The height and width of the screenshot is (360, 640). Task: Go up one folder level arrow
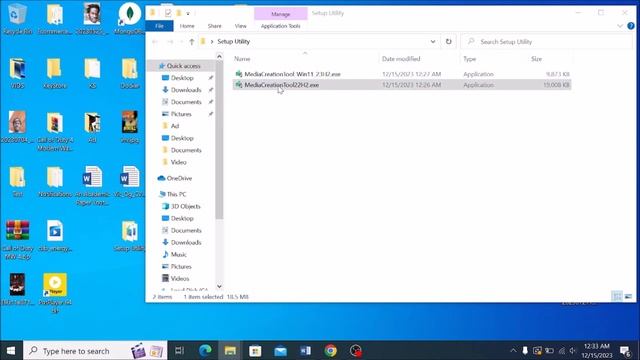pos(191,42)
